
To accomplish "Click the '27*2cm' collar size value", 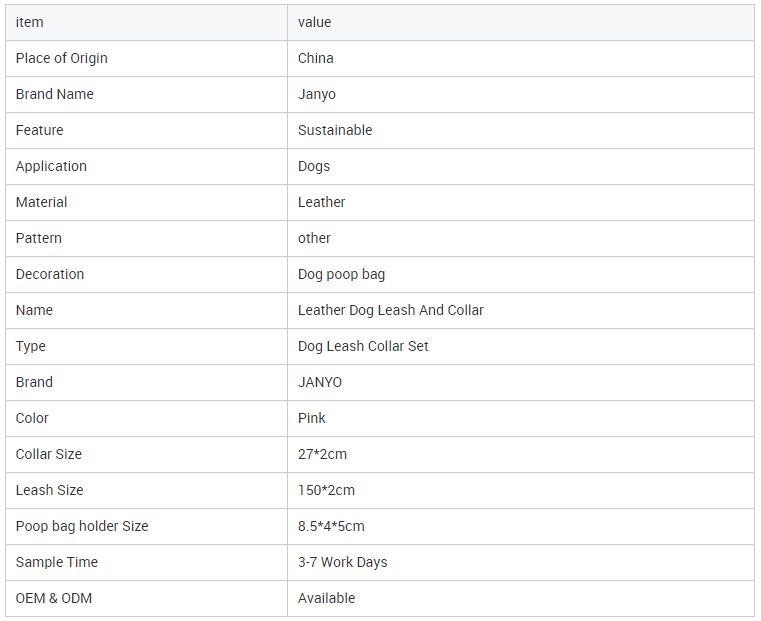I will click(x=322, y=454).
